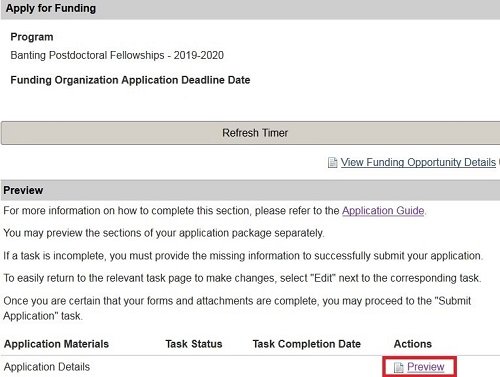The height and width of the screenshot is (377, 500).
Task: Click the document icon beside View Funding Opportunity Details
Action: coord(332,162)
